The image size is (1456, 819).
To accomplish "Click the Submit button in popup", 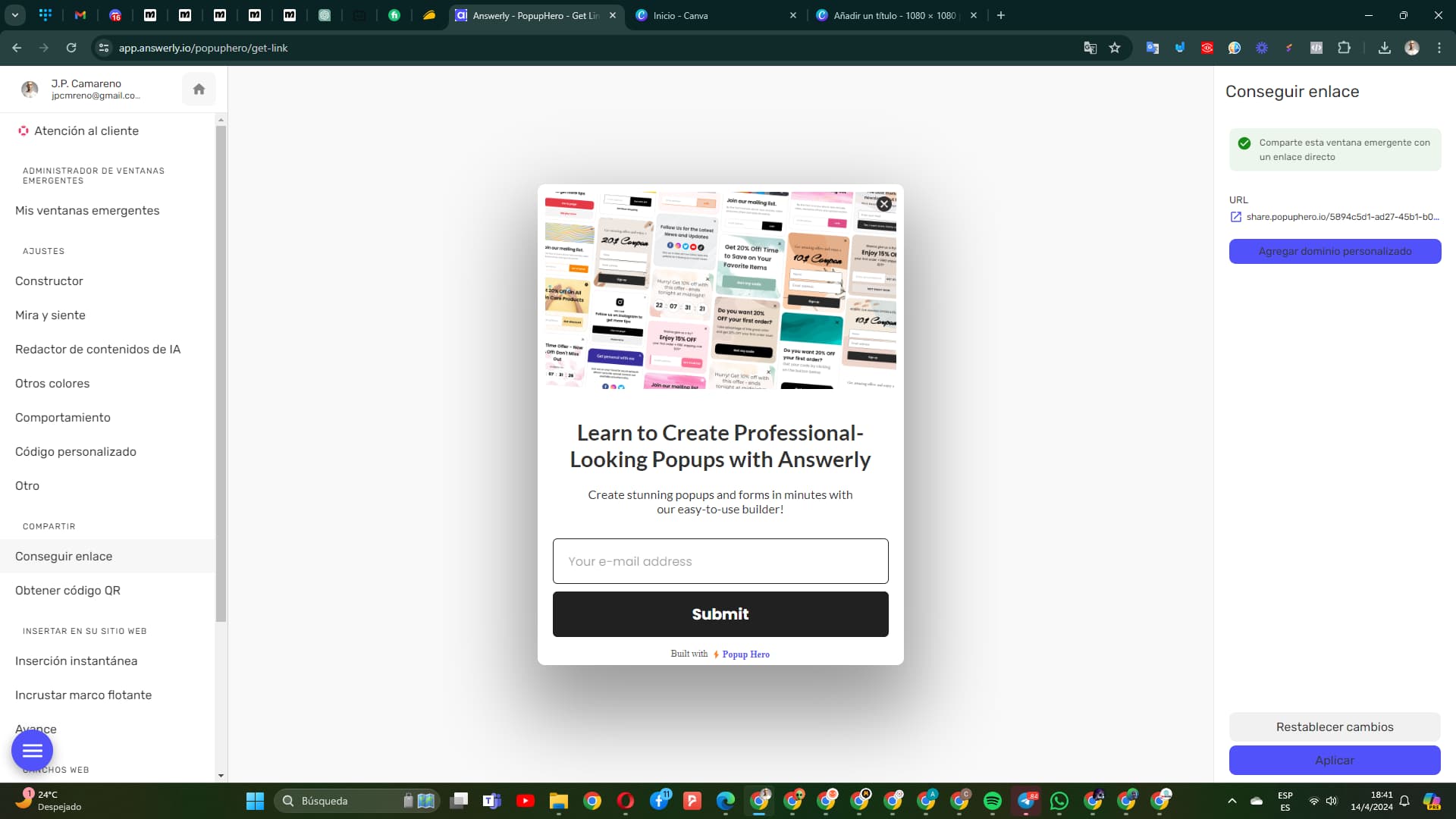I will tap(720, 614).
